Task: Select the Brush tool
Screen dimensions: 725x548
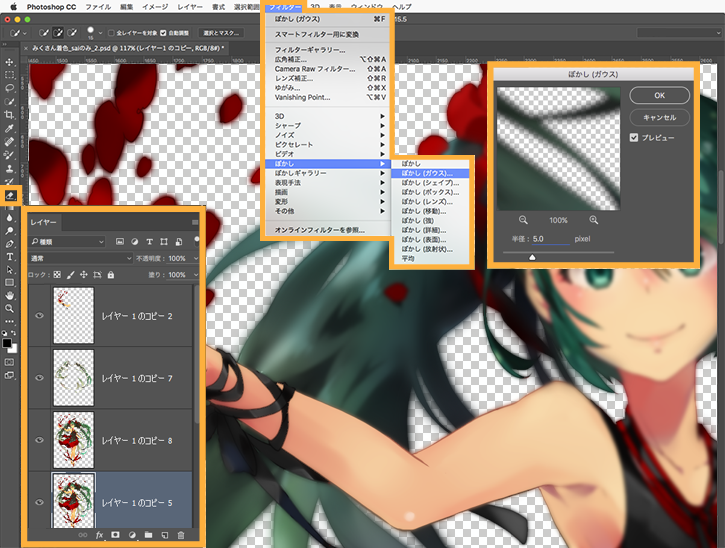Action: (x=9, y=155)
